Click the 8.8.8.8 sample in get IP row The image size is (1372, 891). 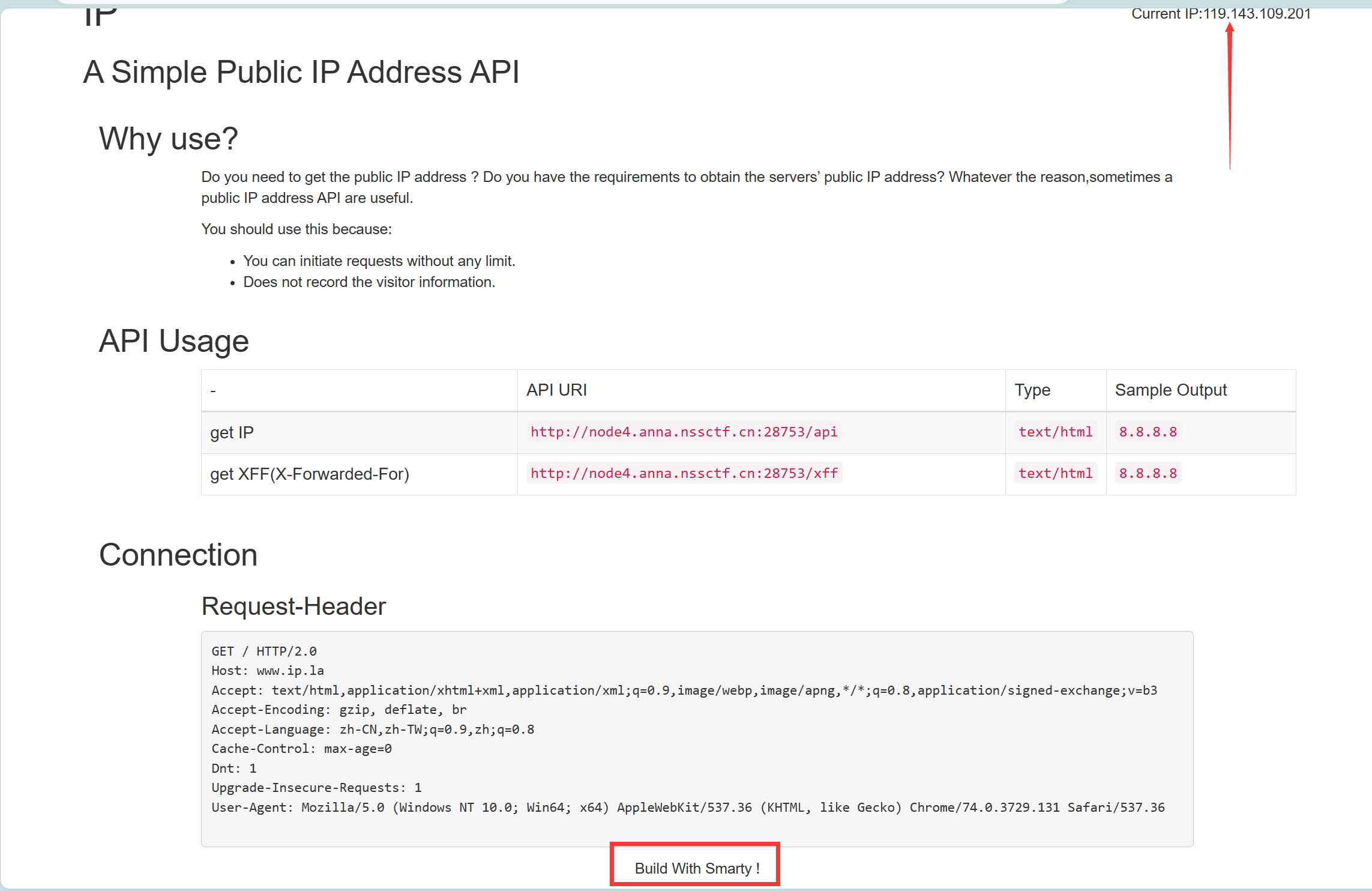point(1148,432)
